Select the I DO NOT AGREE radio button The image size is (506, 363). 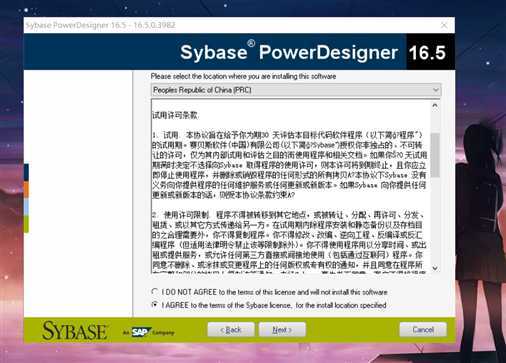pos(155,292)
